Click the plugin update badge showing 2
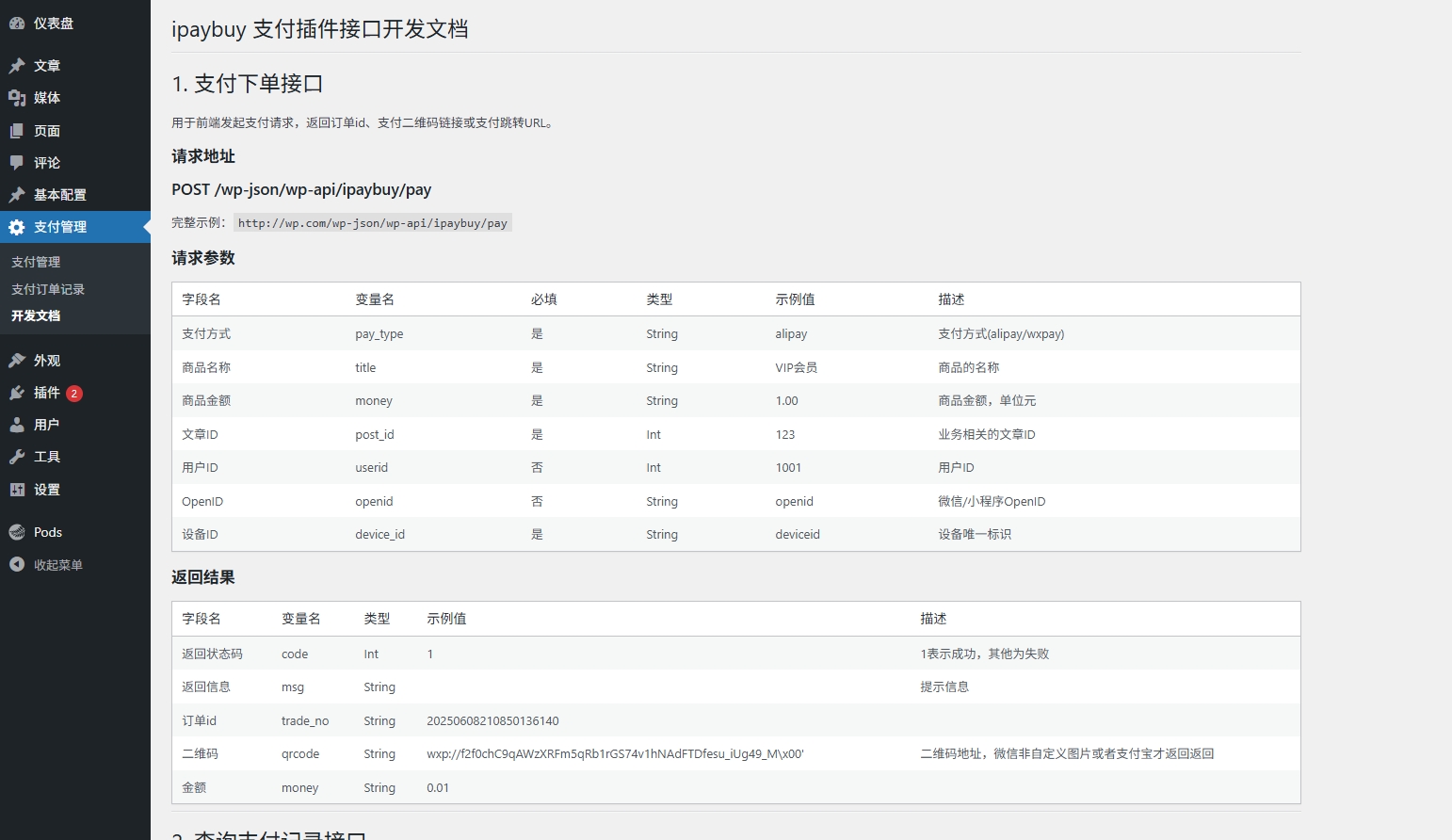This screenshot has height=840, width=1452. click(74, 394)
